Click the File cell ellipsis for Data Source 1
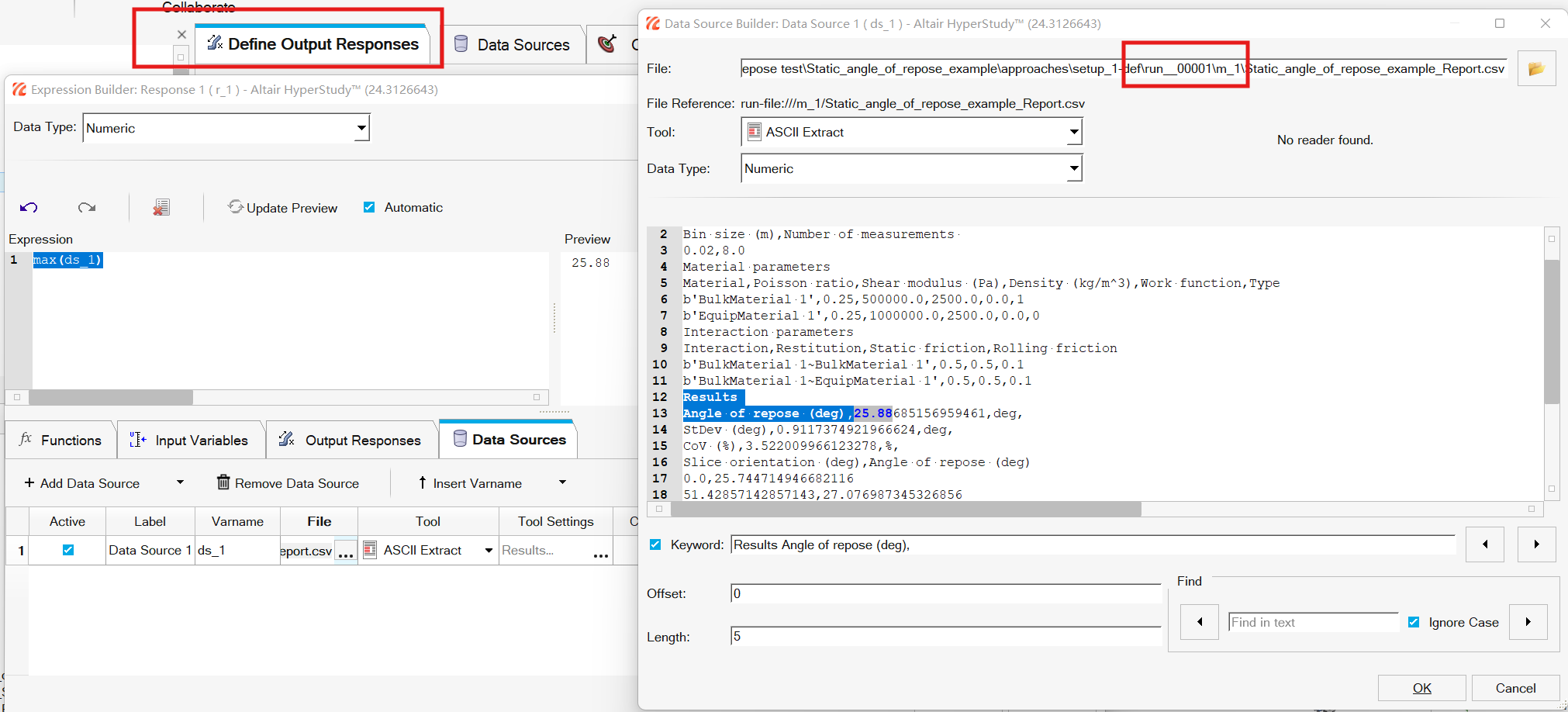This screenshot has width=1568, height=712. point(346,551)
